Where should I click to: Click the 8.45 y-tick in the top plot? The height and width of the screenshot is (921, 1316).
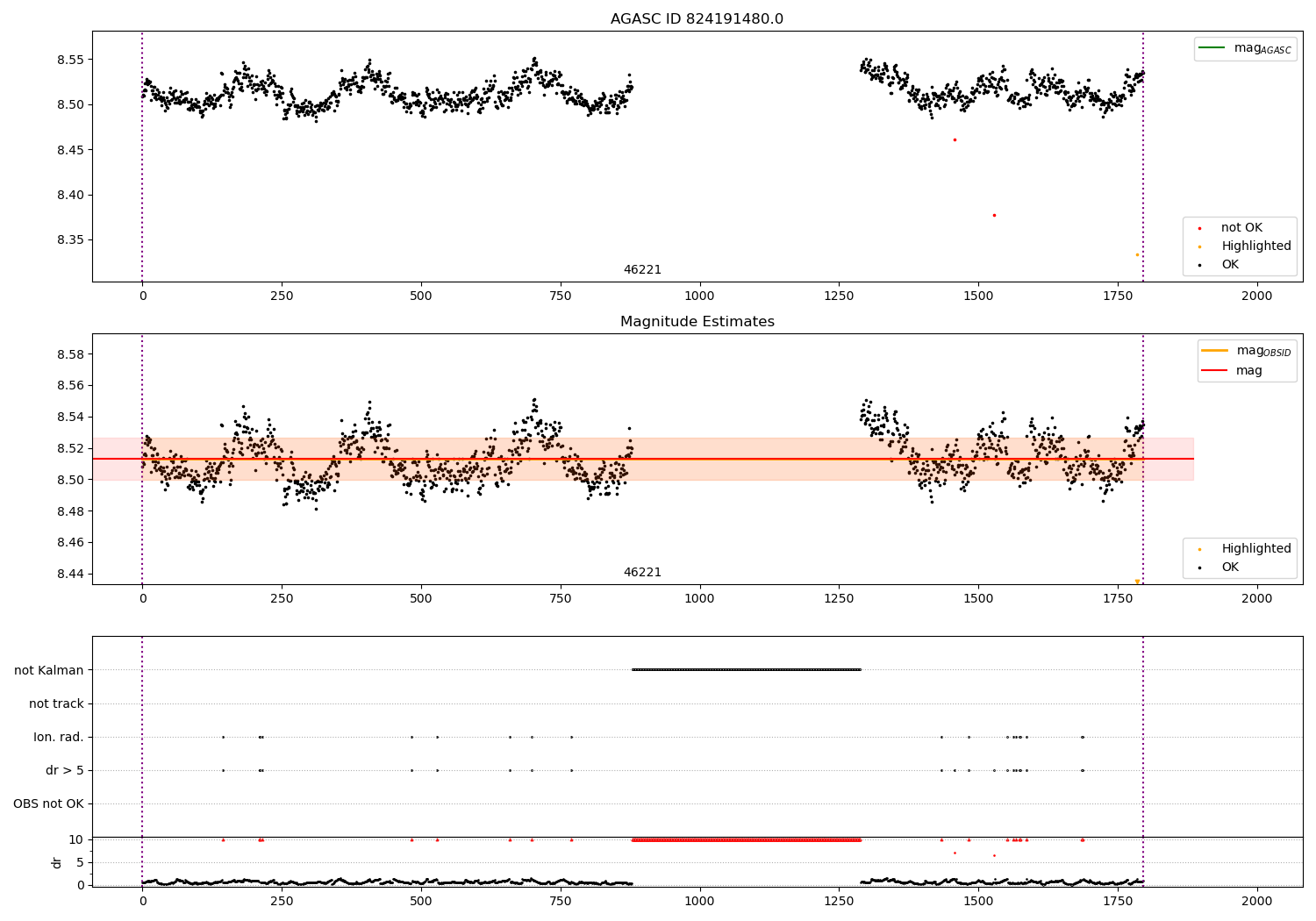[x=69, y=150]
